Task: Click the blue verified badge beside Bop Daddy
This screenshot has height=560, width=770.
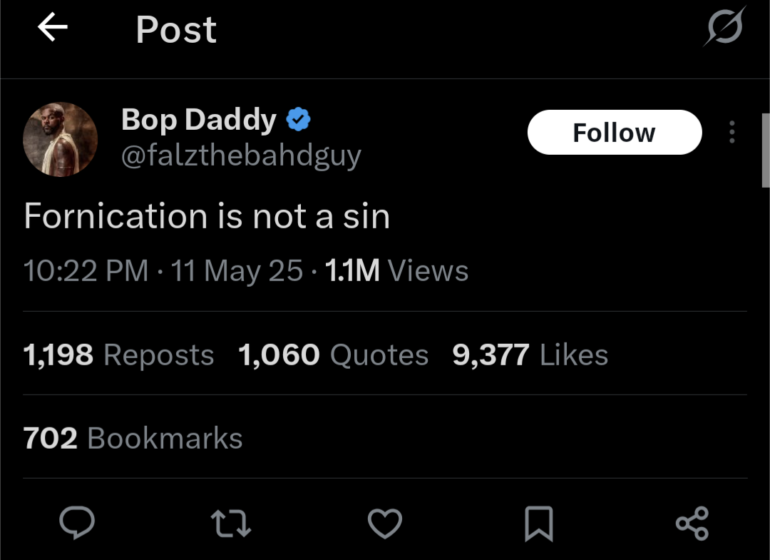Action: 298,121
